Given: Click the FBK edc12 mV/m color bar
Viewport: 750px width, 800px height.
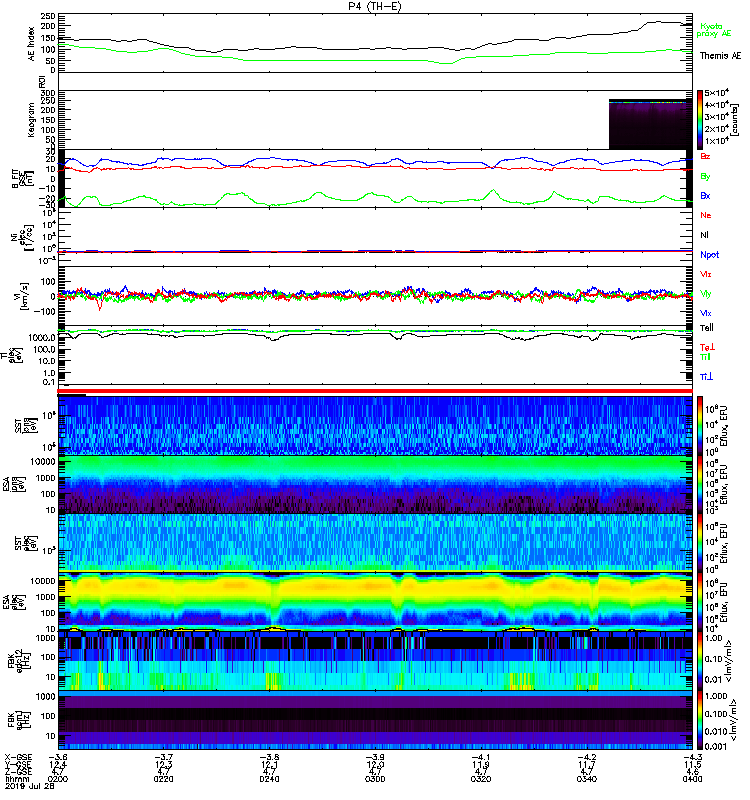Looking at the screenshot, I should tap(700, 661).
